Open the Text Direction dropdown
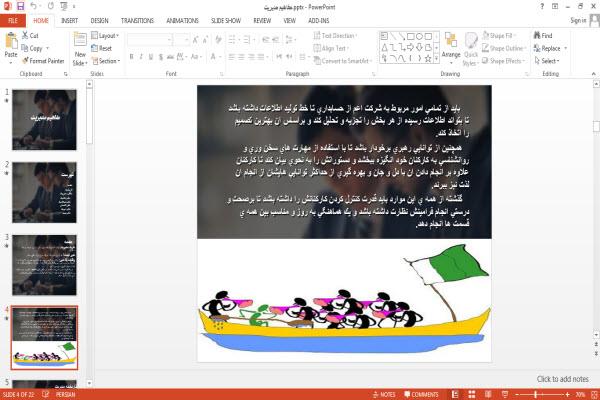This screenshot has width=600, height=400. pyautogui.click(x=336, y=36)
